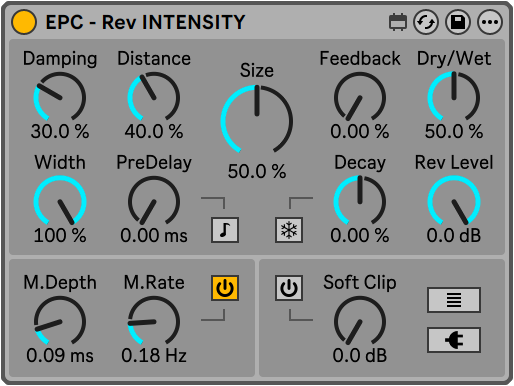Click the Distance knob
The image size is (514, 386).
pos(154,97)
